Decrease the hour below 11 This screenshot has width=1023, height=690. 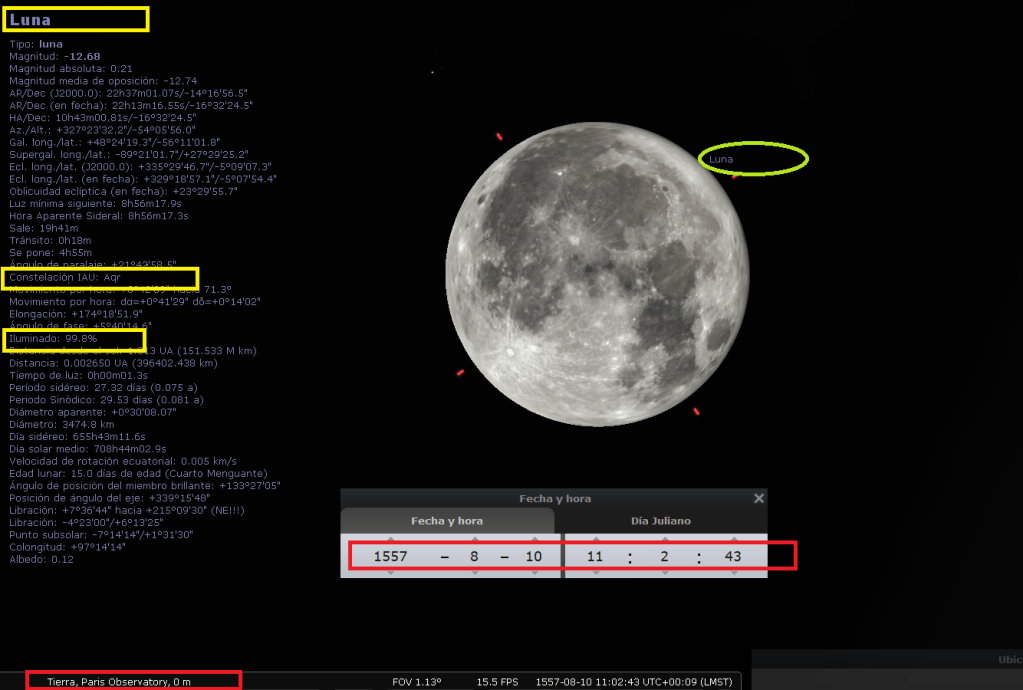tap(594, 572)
